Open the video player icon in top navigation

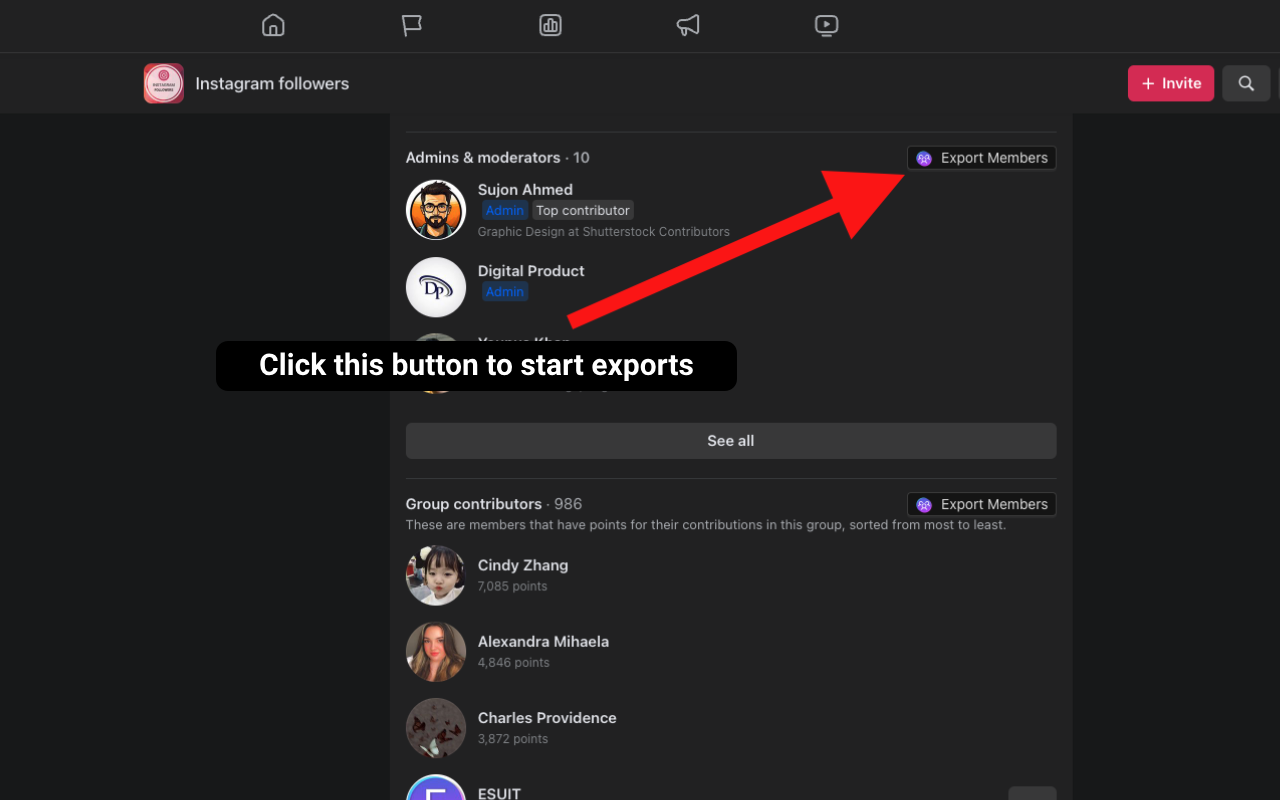[826, 25]
